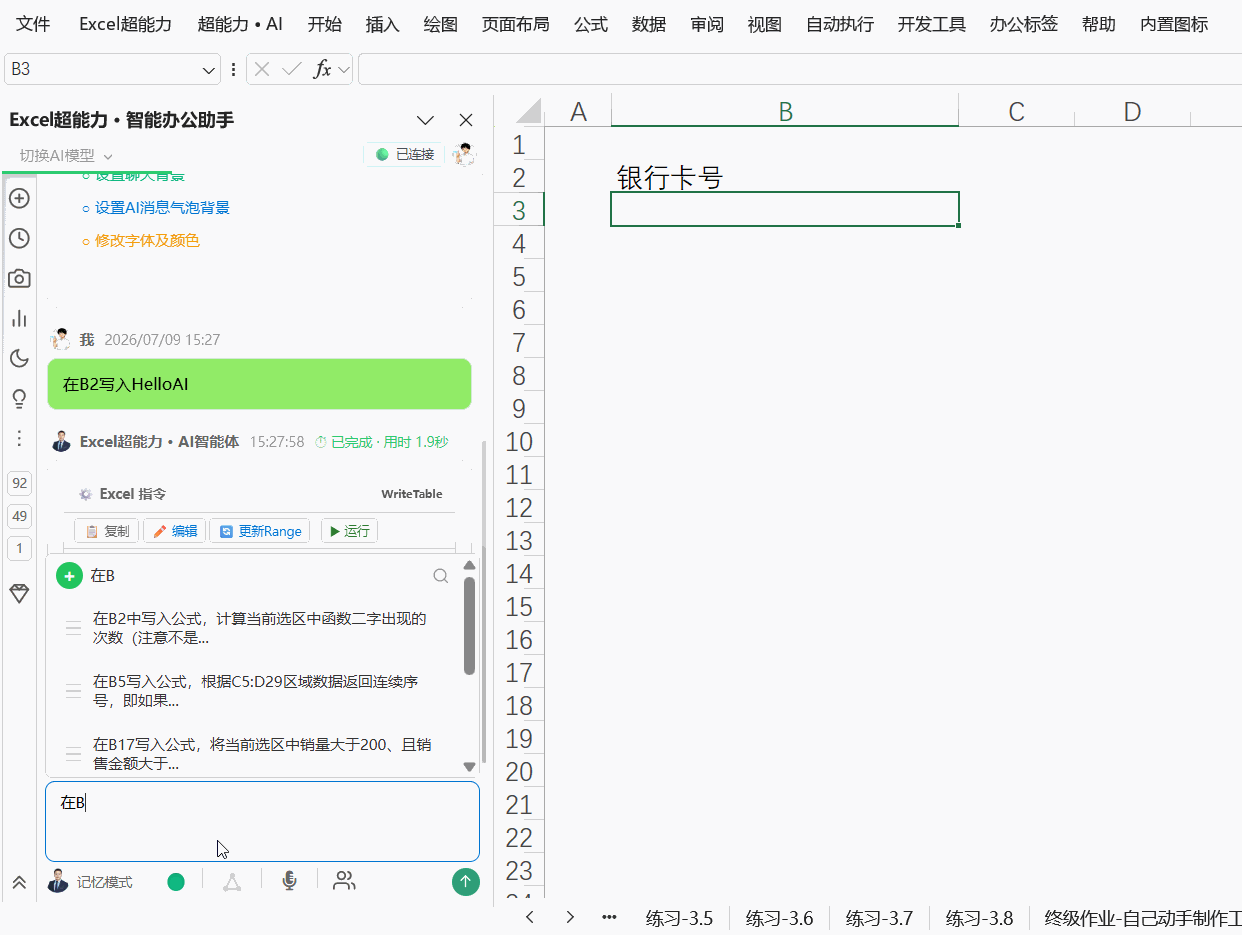Click the 设置AI消息气泡背景 link
The width and height of the screenshot is (1242, 935).
click(163, 208)
